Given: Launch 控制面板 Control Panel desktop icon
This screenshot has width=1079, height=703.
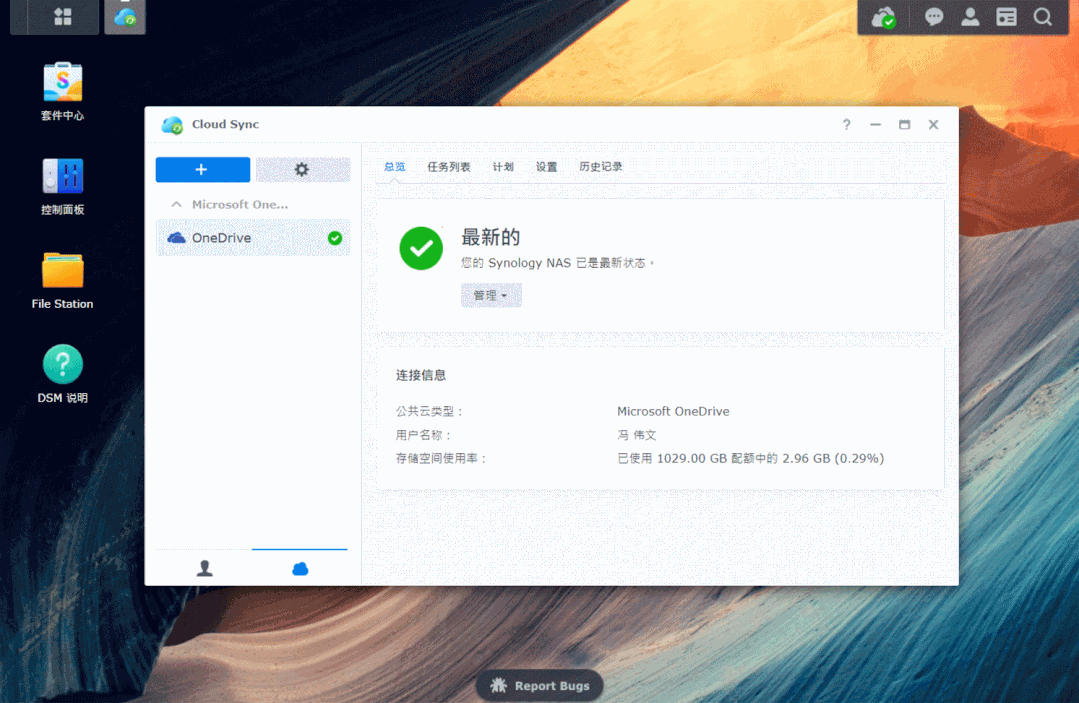Looking at the screenshot, I should click(62, 177).
